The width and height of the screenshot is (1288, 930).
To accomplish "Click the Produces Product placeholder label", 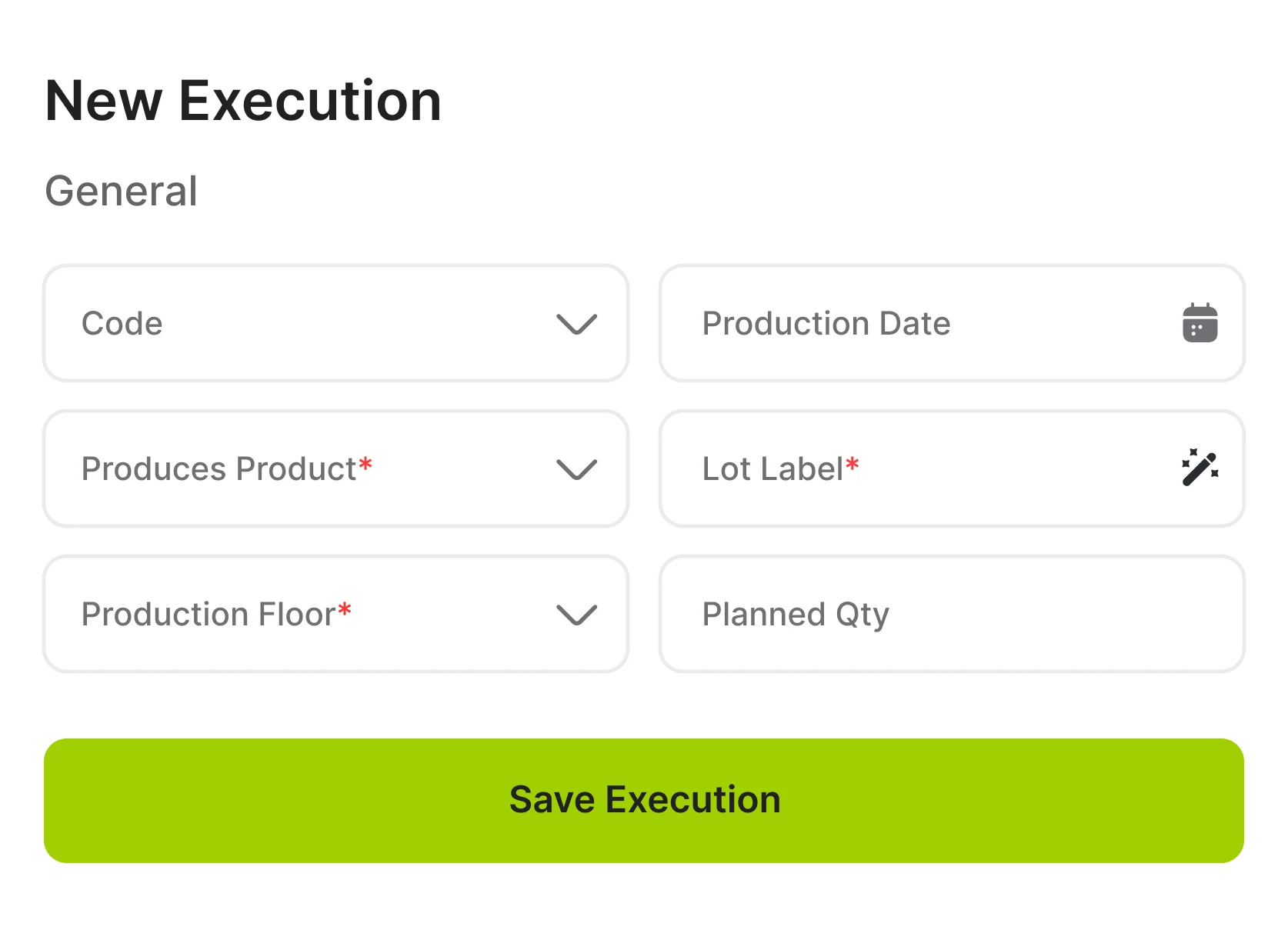I will coord(219,469).
